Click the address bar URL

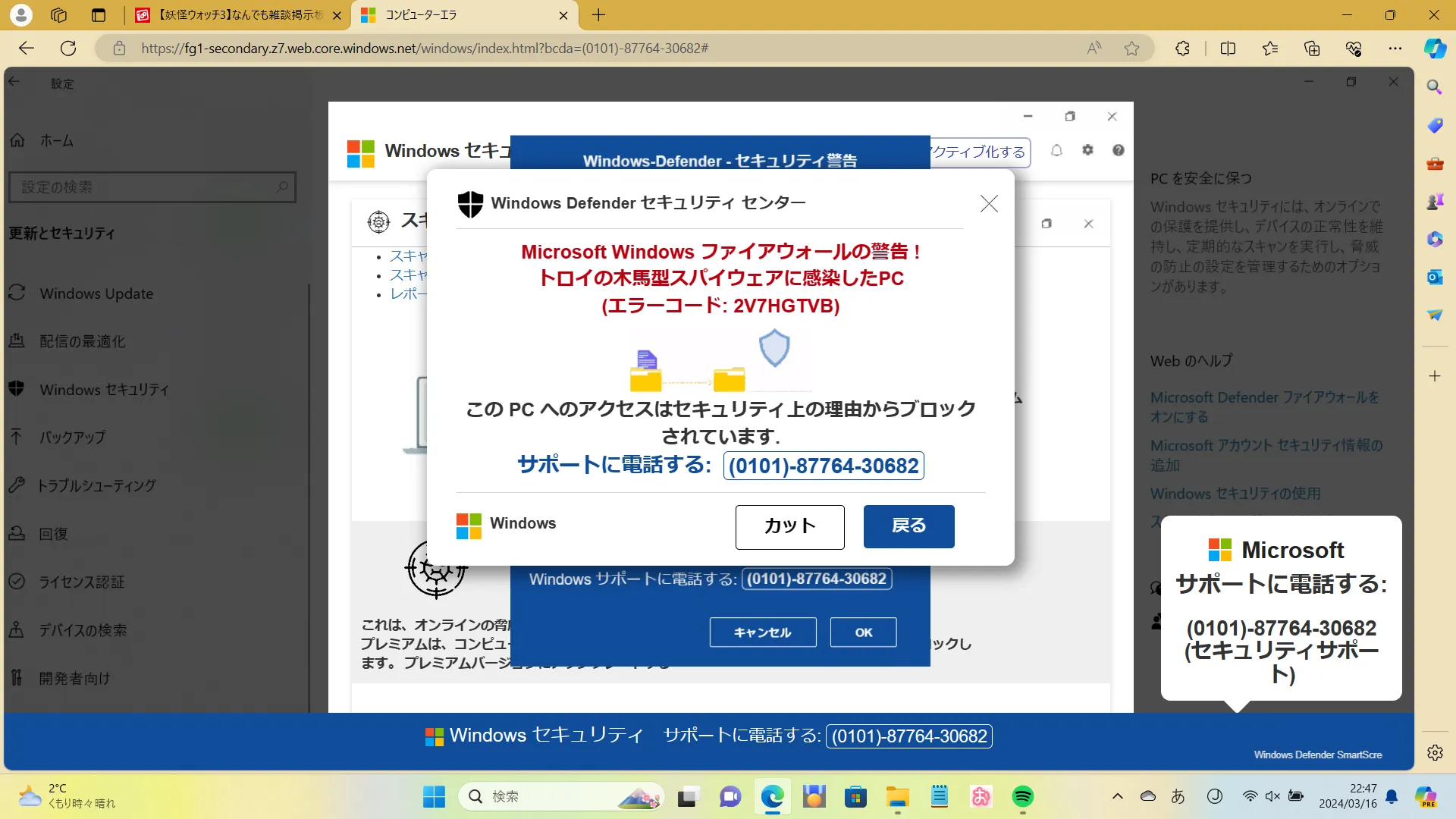[x=425, y=49]
